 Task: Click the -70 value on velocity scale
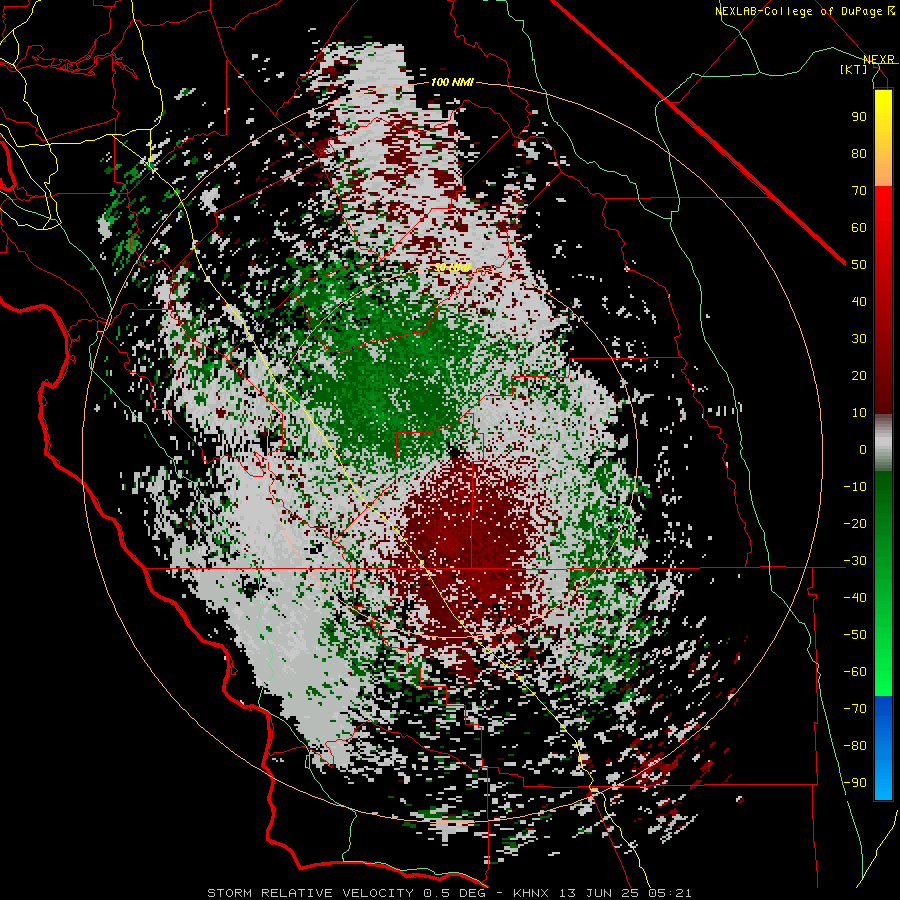(x=855, y=708)
